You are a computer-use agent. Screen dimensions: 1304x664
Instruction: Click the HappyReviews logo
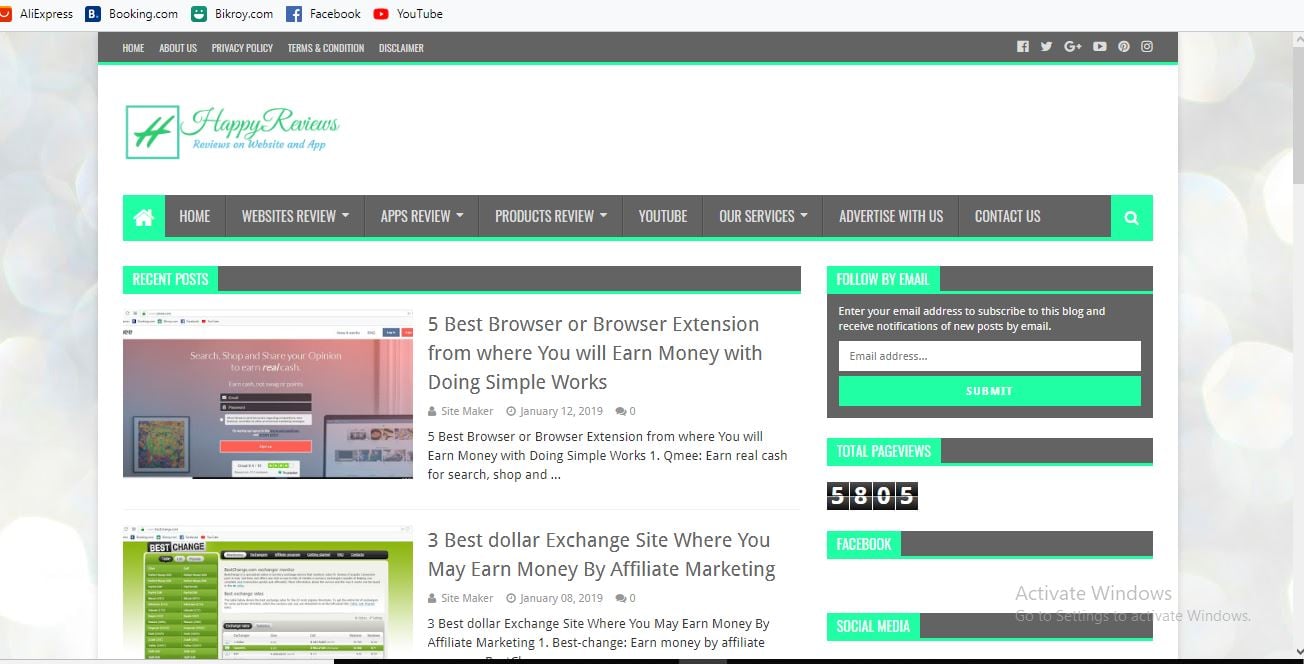(232, 132)
